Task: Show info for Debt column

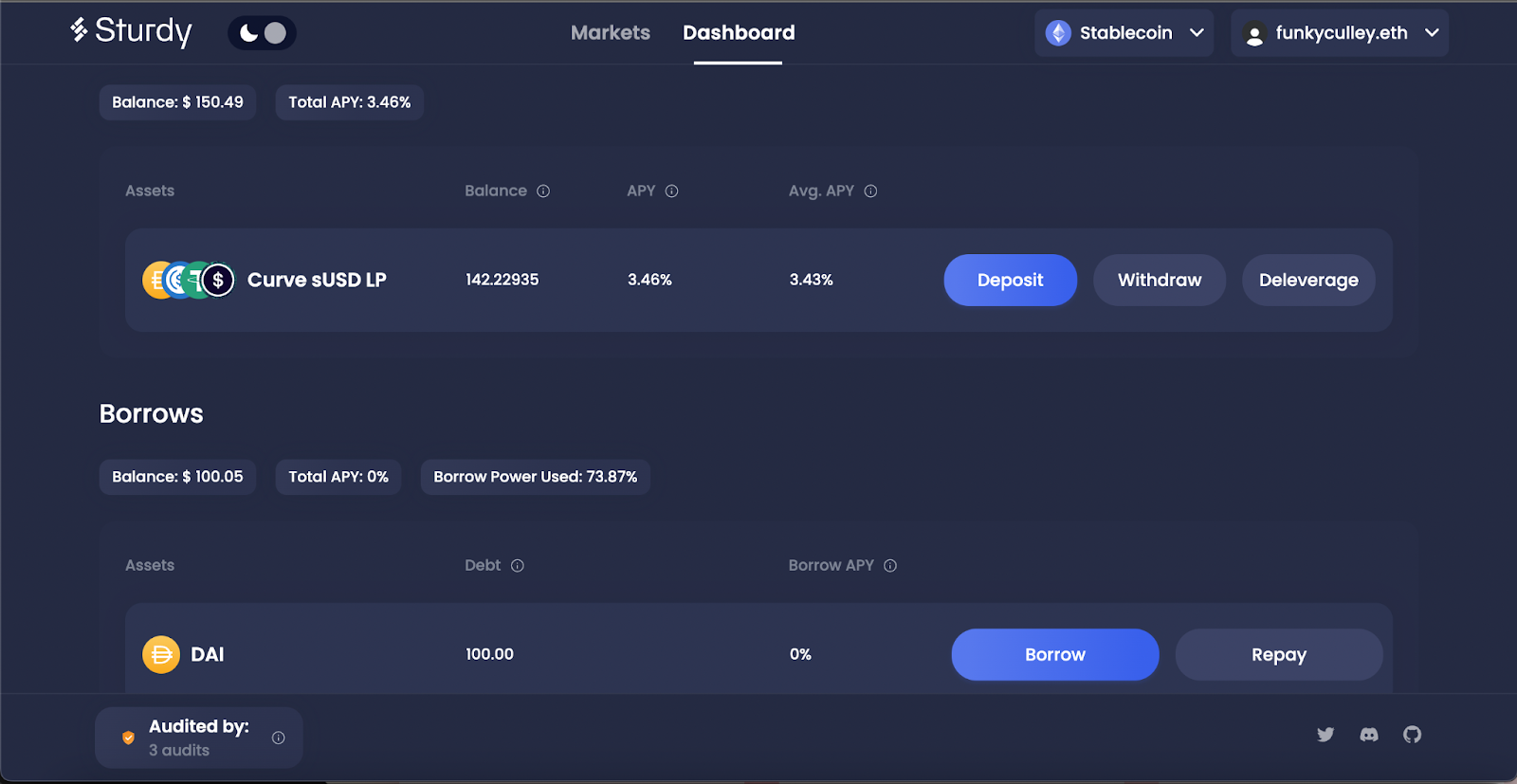Action: (x=518, y=566)
